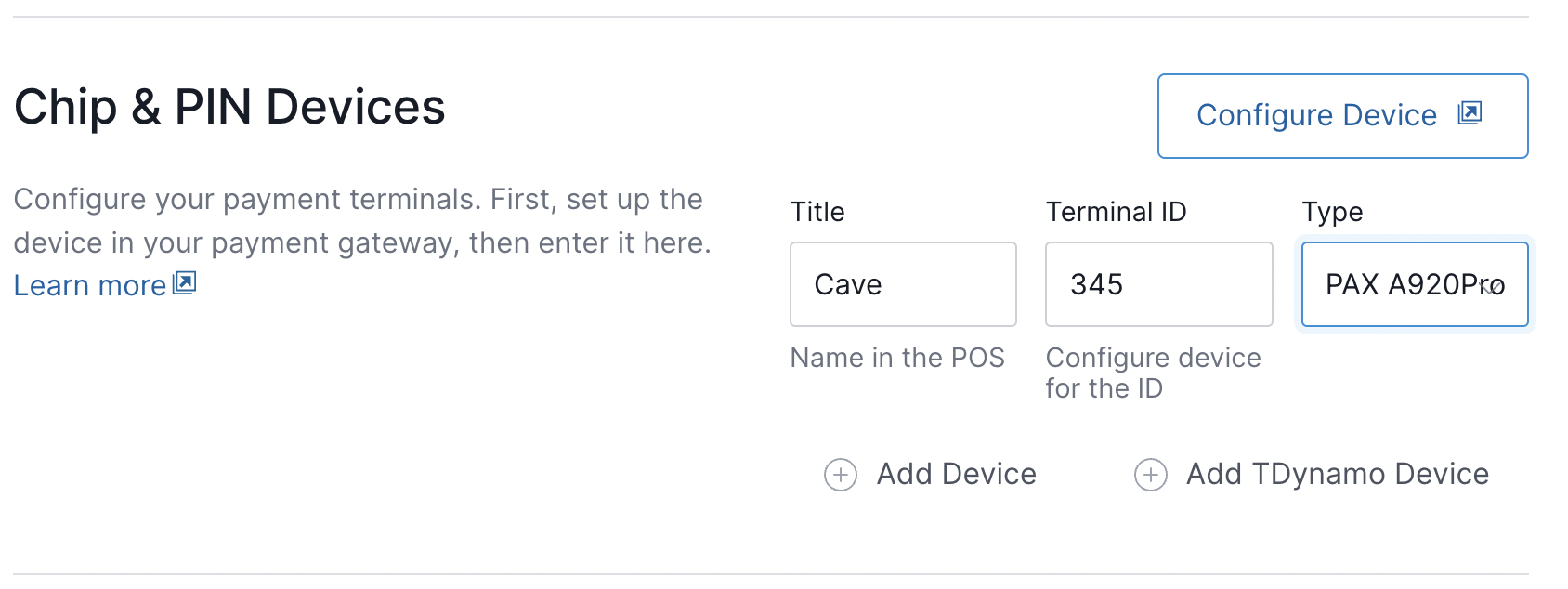
Task: Select Add Device
Action: click(x=955, y=474)
